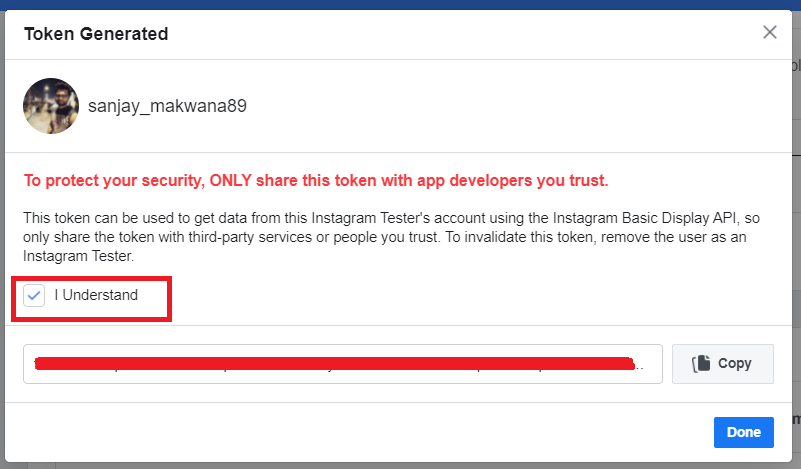The height and width of the screenshot is (469, 801).
Task: Close the Token Generated dialog
Action: point(770,32)
